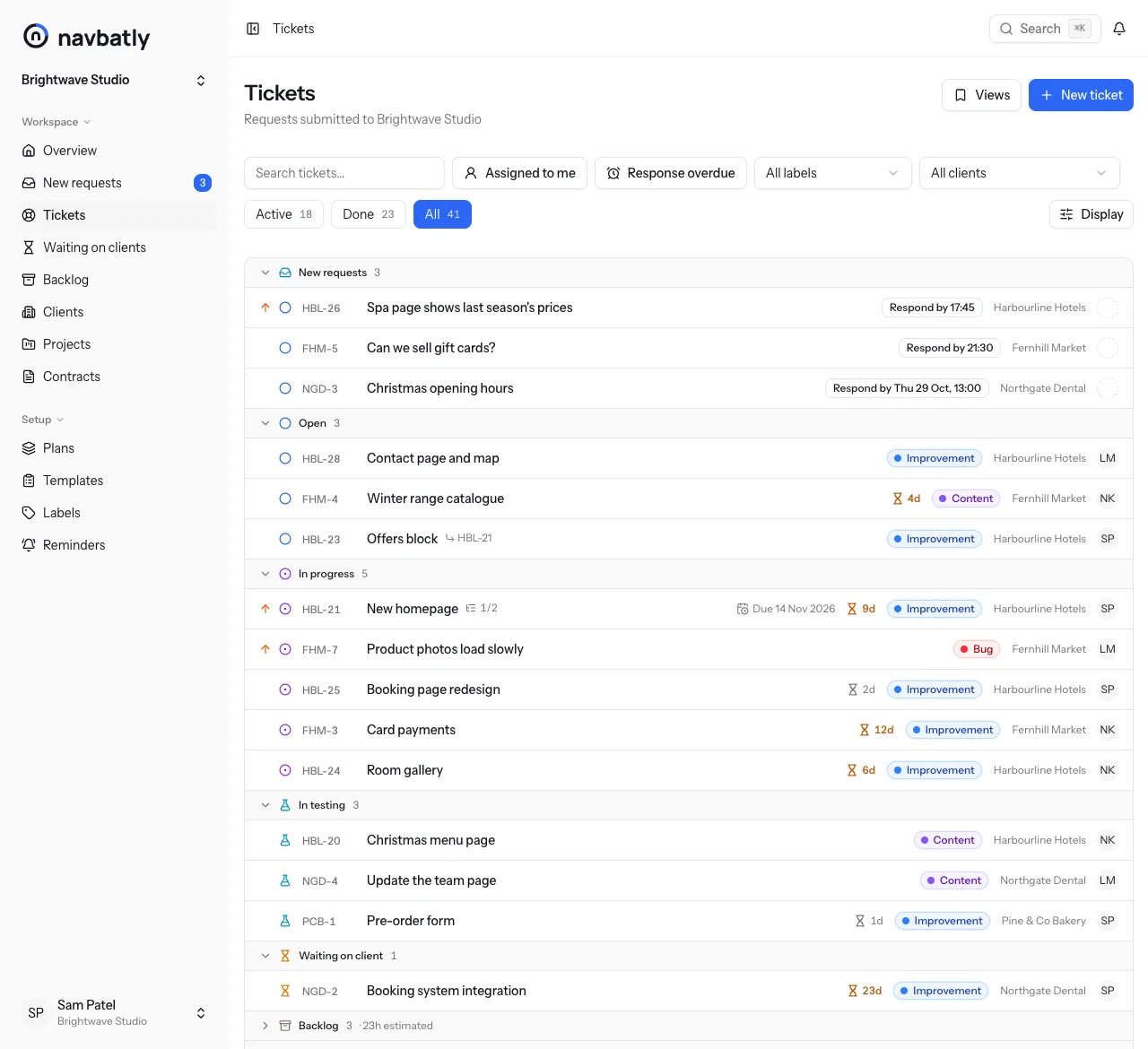Open Contracts in the sidebar
This screenshot has width=1148, height=1049.
pos(115,377)
